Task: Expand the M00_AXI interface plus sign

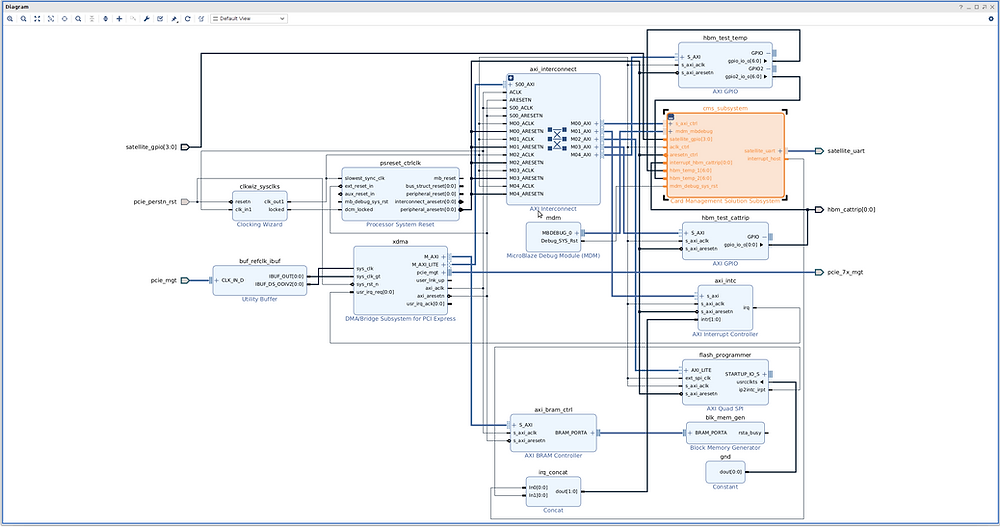Action: point(596,123)
